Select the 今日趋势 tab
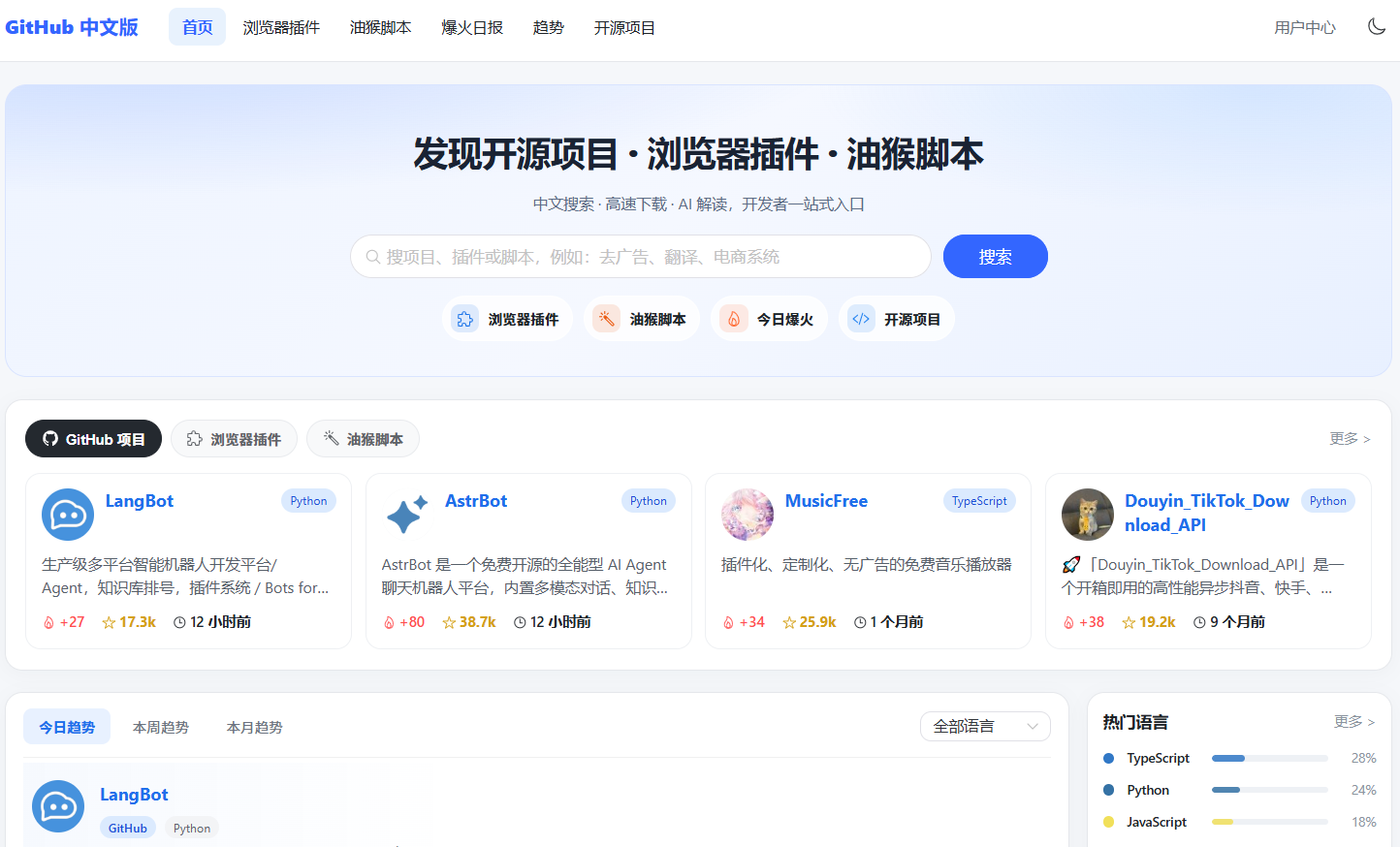The image size is (1400, 847). (x=67, y=727)
